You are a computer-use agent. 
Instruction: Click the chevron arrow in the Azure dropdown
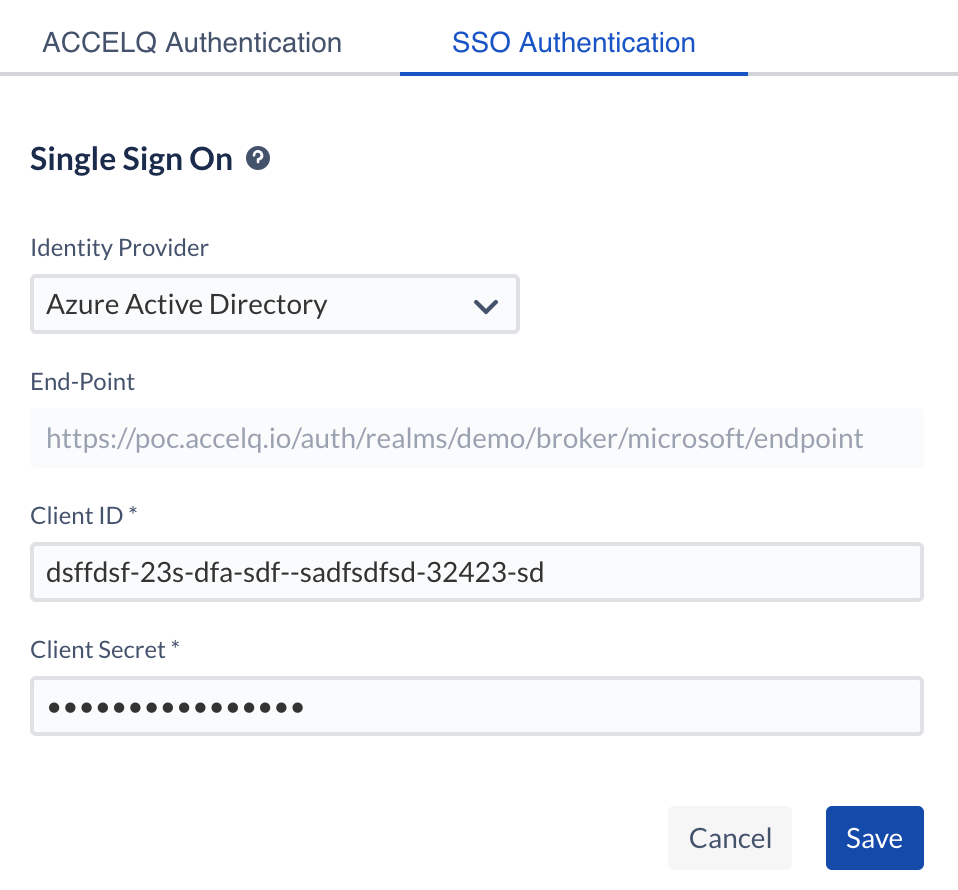tap(485, 306)
